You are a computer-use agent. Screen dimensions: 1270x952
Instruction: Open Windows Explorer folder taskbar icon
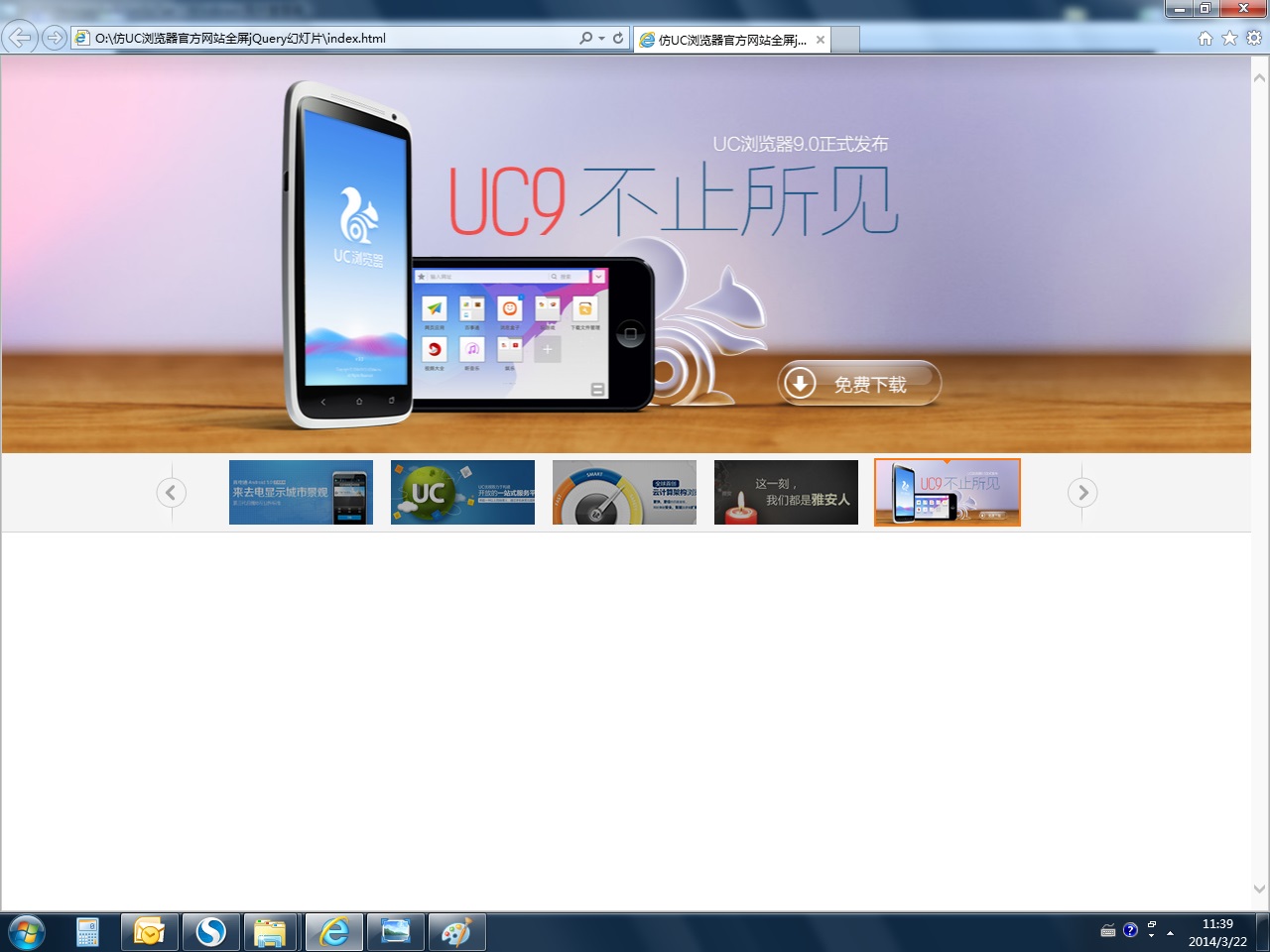272,933
